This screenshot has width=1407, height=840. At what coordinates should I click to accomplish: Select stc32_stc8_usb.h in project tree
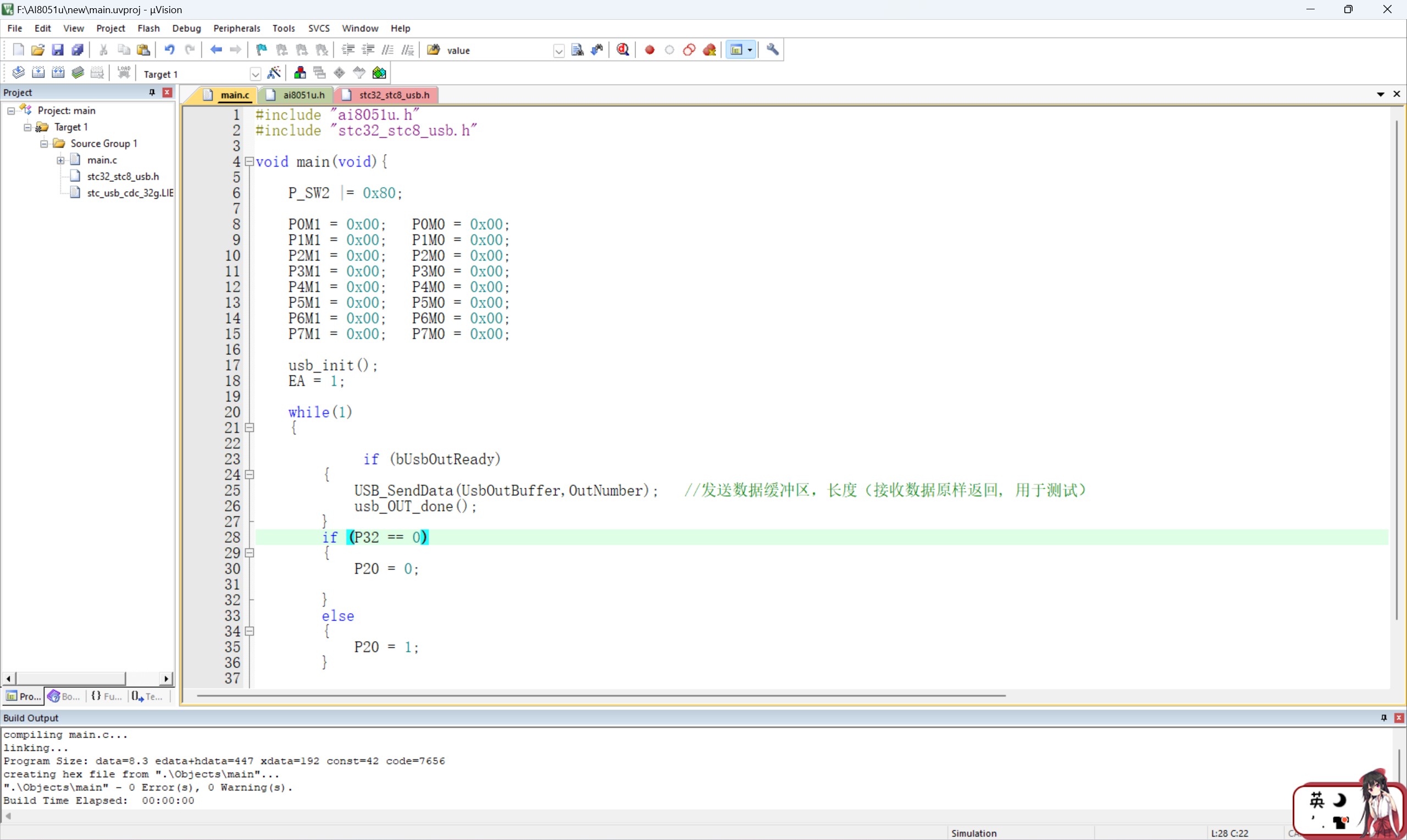123,176
